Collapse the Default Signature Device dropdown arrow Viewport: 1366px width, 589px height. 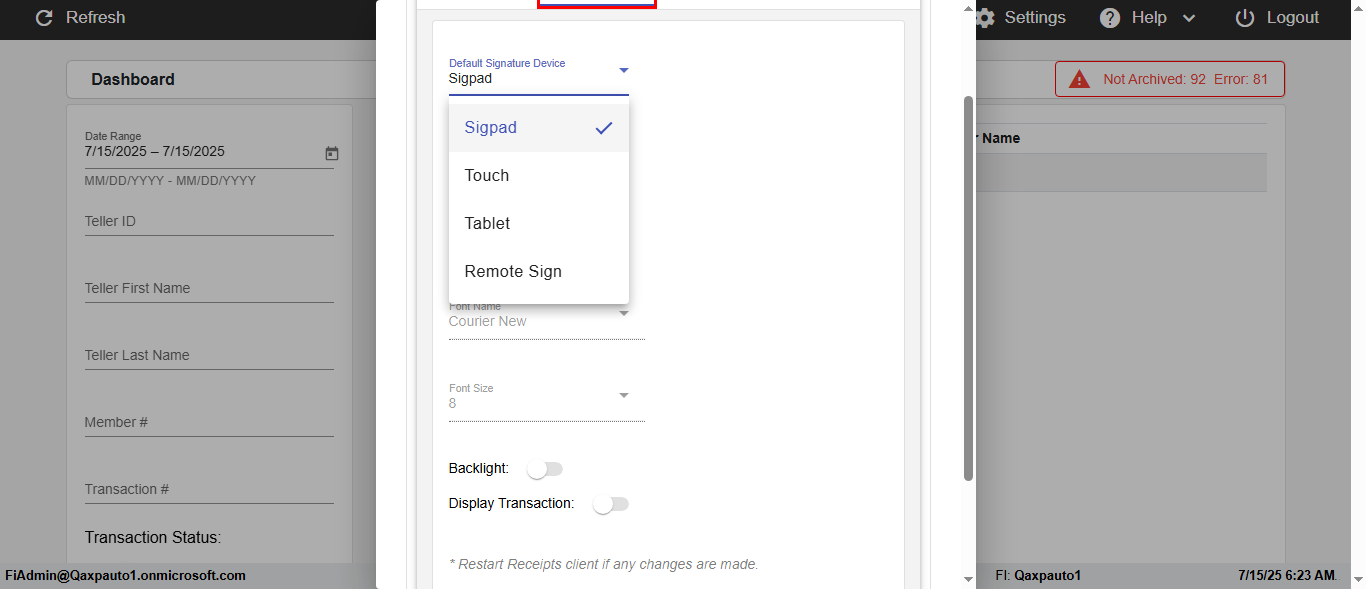623,70
